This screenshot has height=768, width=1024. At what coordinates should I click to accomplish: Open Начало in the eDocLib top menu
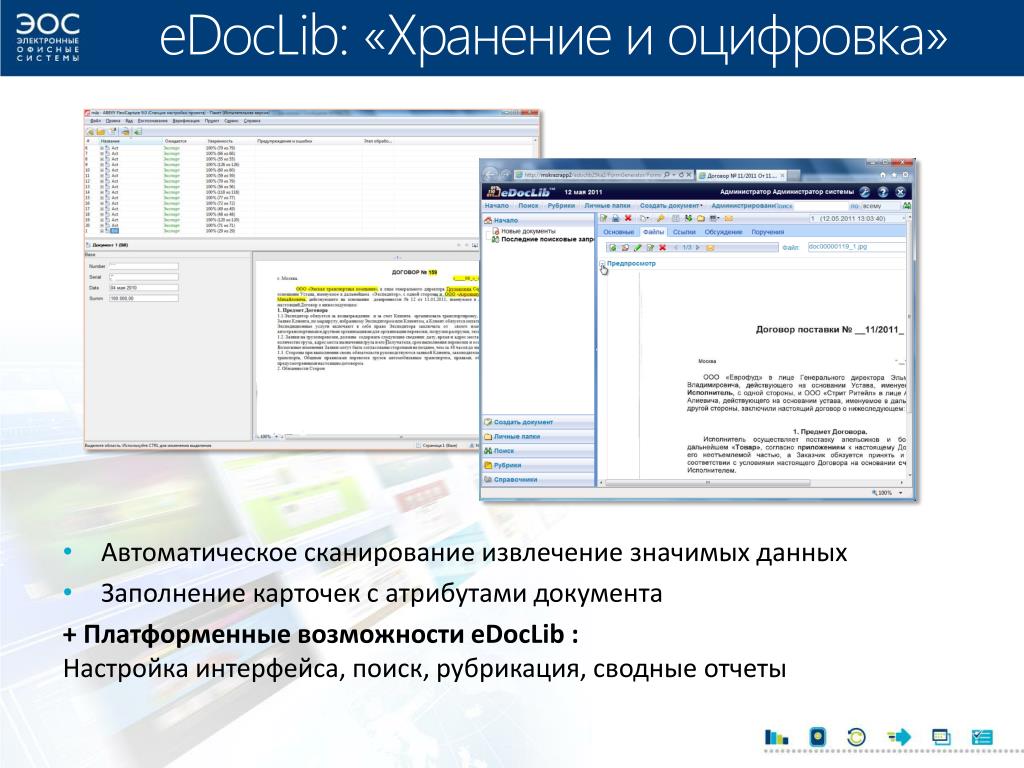point(497,206)
